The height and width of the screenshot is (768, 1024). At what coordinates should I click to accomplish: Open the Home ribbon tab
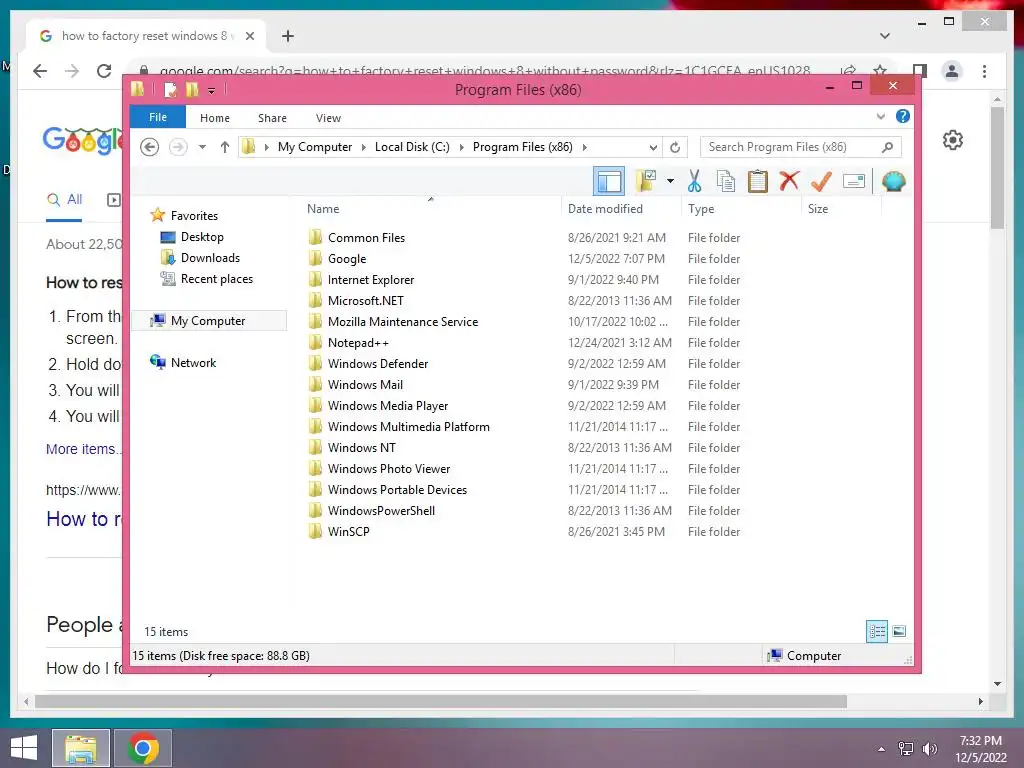coord(215,118)
